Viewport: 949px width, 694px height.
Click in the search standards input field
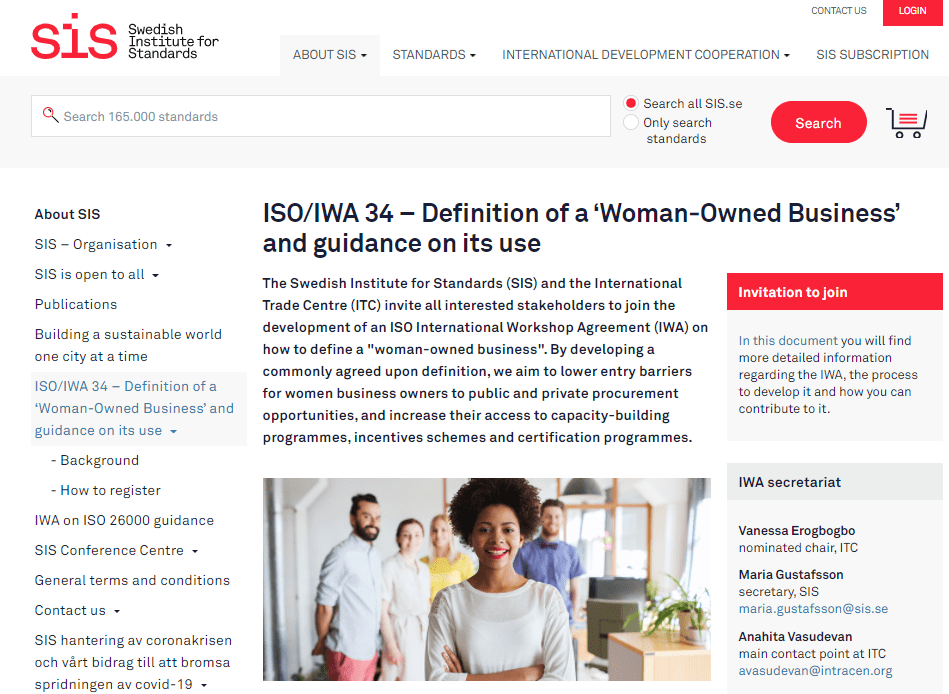(330, 116)
